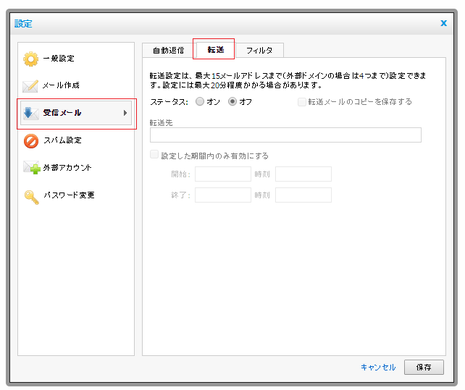Image resolution: width=465 pixels, height=390 pixels.
Task: Click the envelope pencil icon for メール作成
Action: coord(30,86)
